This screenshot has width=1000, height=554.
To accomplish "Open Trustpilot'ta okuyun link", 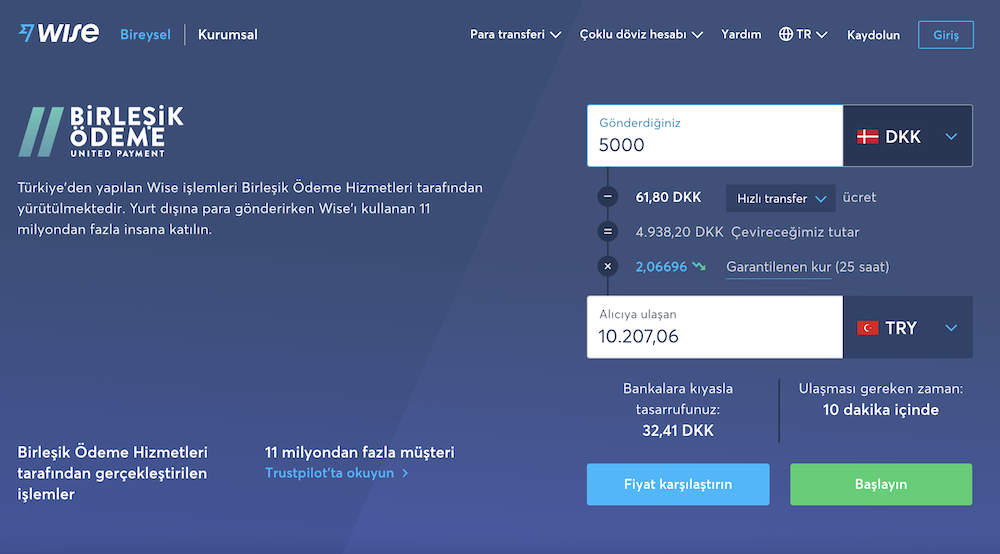I will [336, 473].
